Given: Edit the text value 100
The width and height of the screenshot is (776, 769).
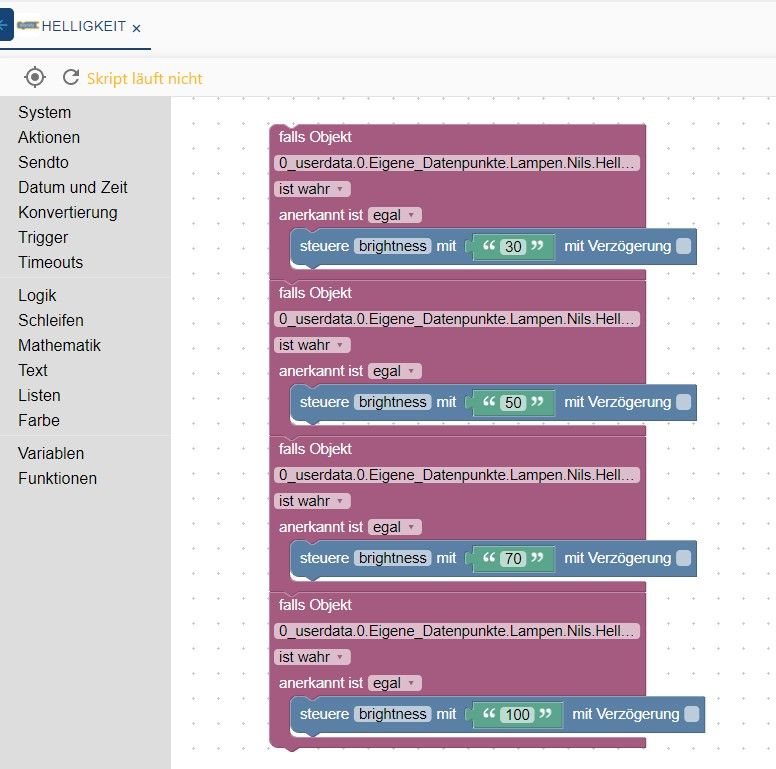Looking at the screenshot, I should click(x=517, y=714).
